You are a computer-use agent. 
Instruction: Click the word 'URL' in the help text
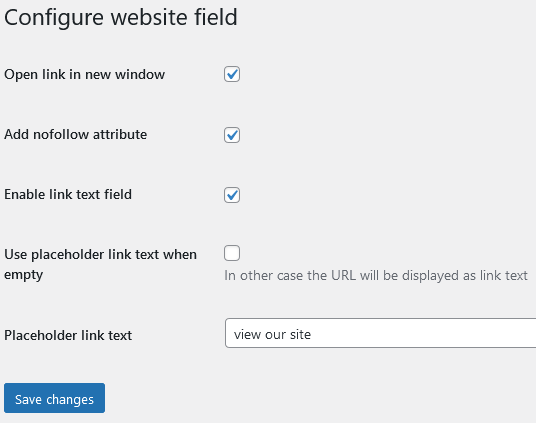coord(344,275)
